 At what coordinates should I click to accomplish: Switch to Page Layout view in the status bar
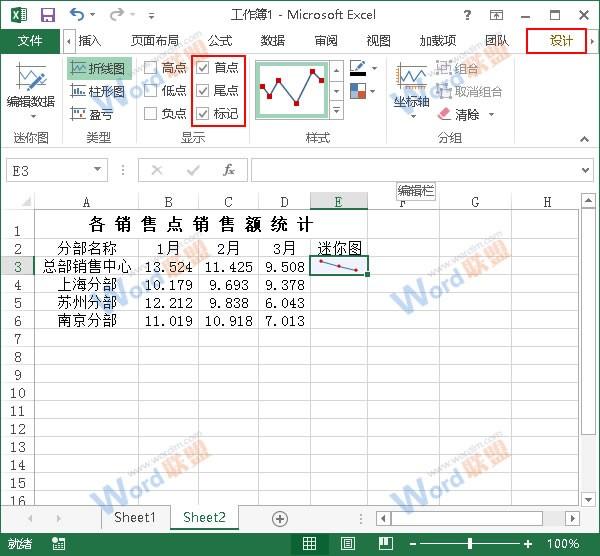[x=347, y=543]
